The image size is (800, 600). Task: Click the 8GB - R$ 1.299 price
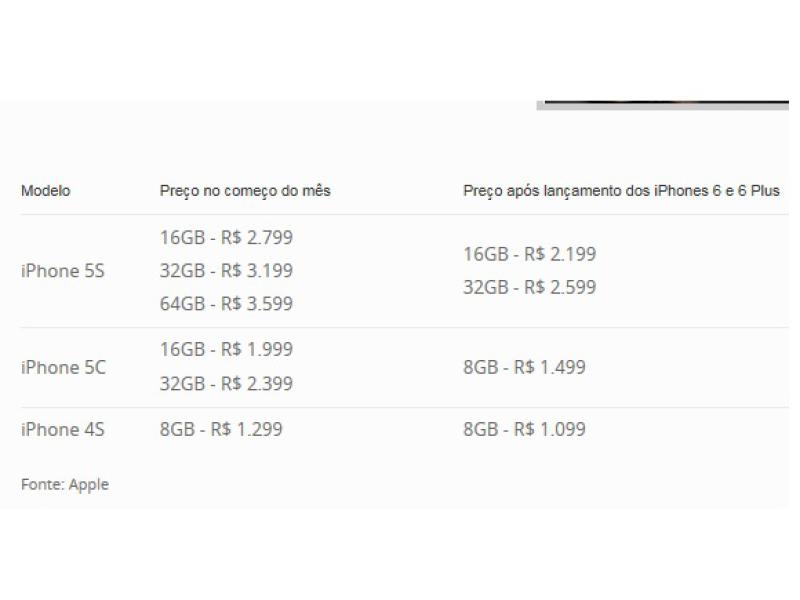click(x=221, y=429)
